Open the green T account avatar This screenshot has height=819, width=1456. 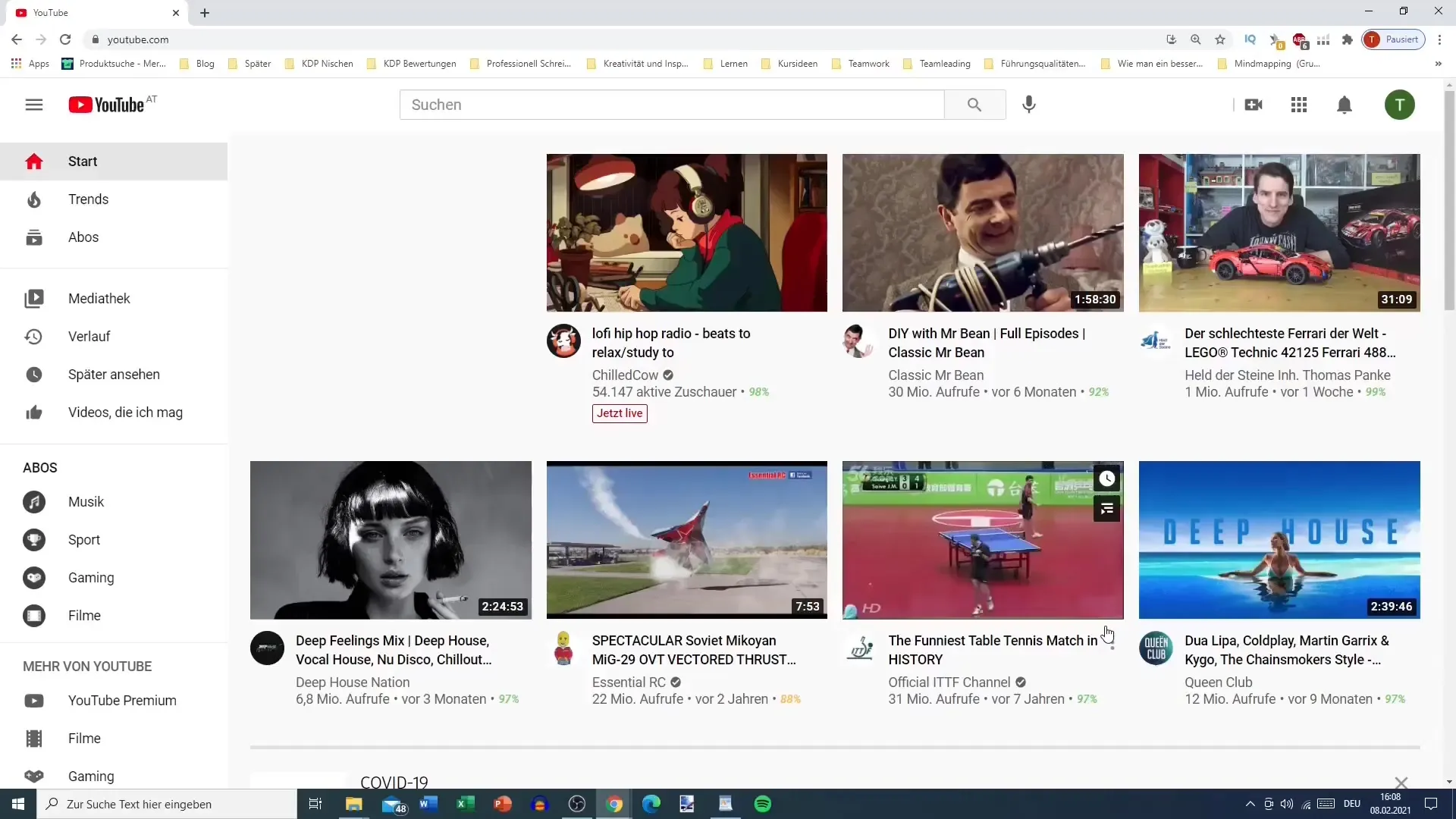(x=1400, y=105)
